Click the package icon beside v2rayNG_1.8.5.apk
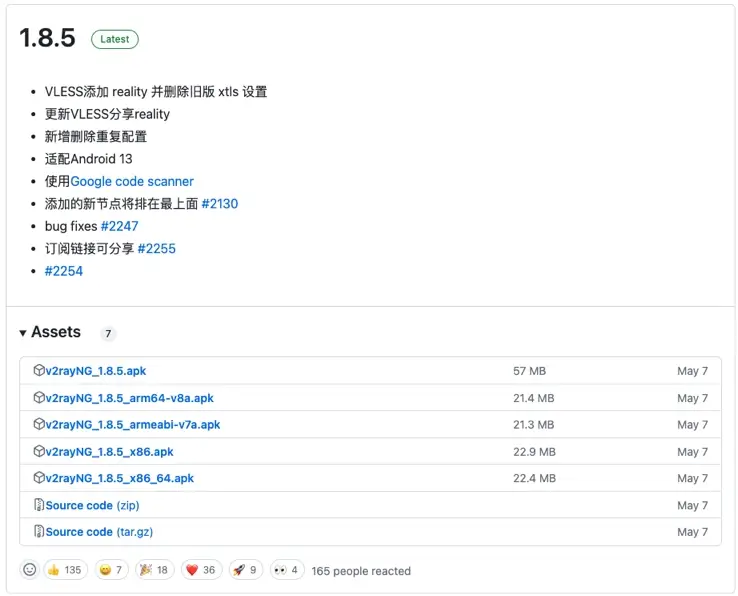Image resolution: width=738 pixels, height=596 pixels. click(39, 370)
